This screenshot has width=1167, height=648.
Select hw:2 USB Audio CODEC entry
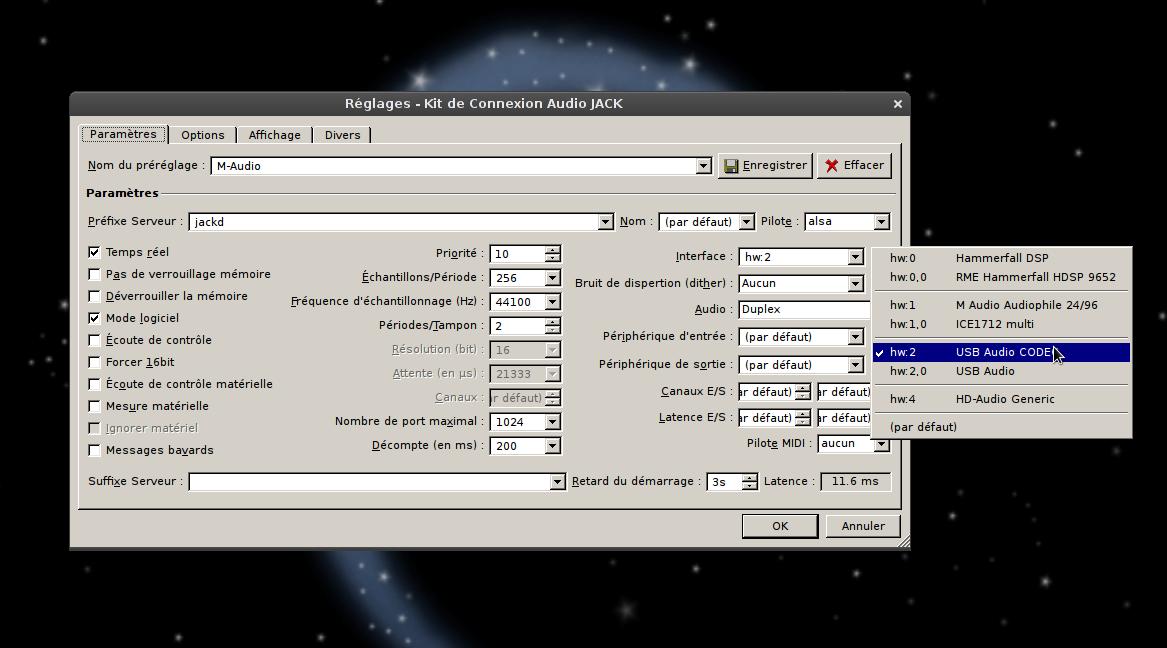point(1002,352)
